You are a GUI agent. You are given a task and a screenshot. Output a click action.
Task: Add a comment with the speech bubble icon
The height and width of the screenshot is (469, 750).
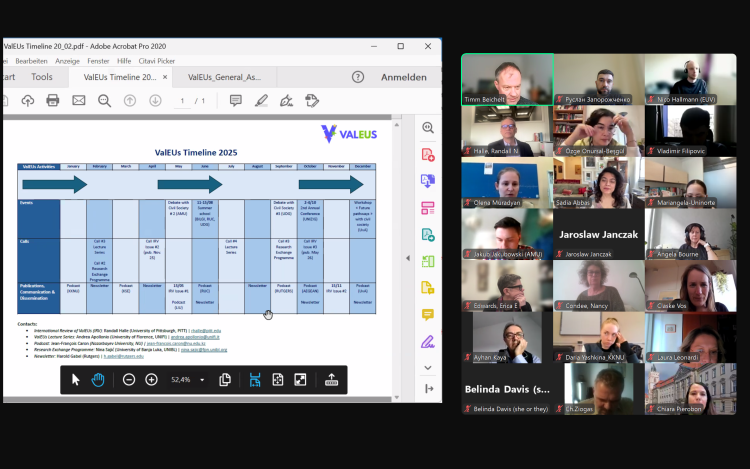235,101
